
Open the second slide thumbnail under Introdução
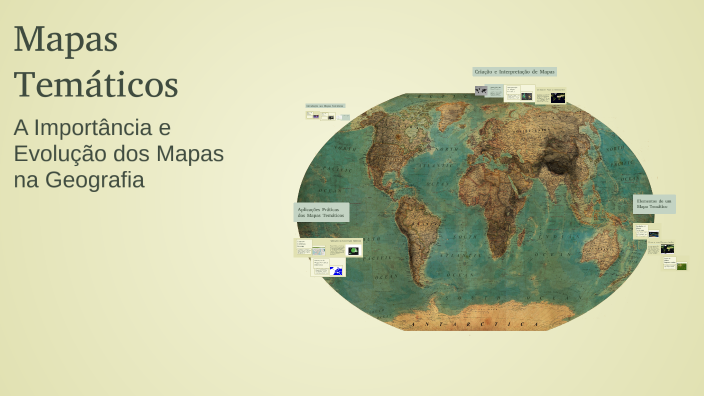click(328, 116)
